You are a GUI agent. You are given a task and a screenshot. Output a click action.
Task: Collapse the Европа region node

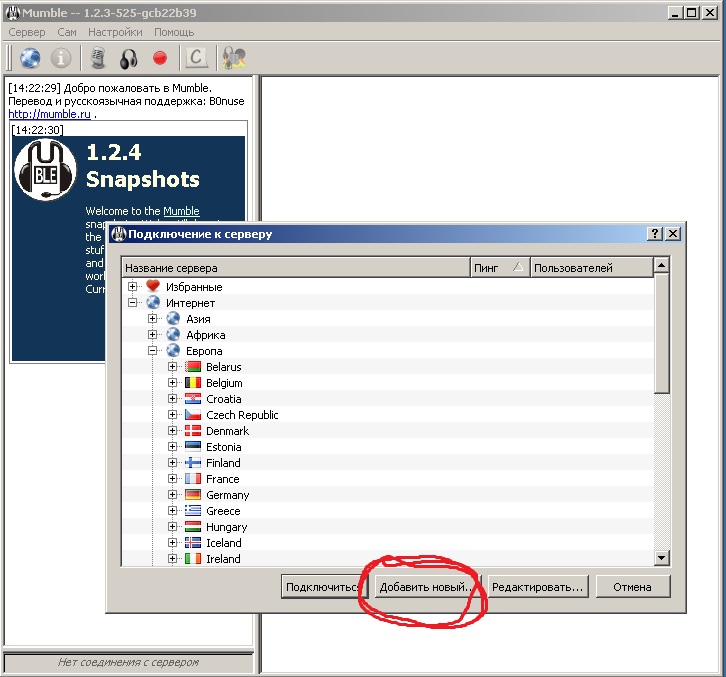point(152,351)
